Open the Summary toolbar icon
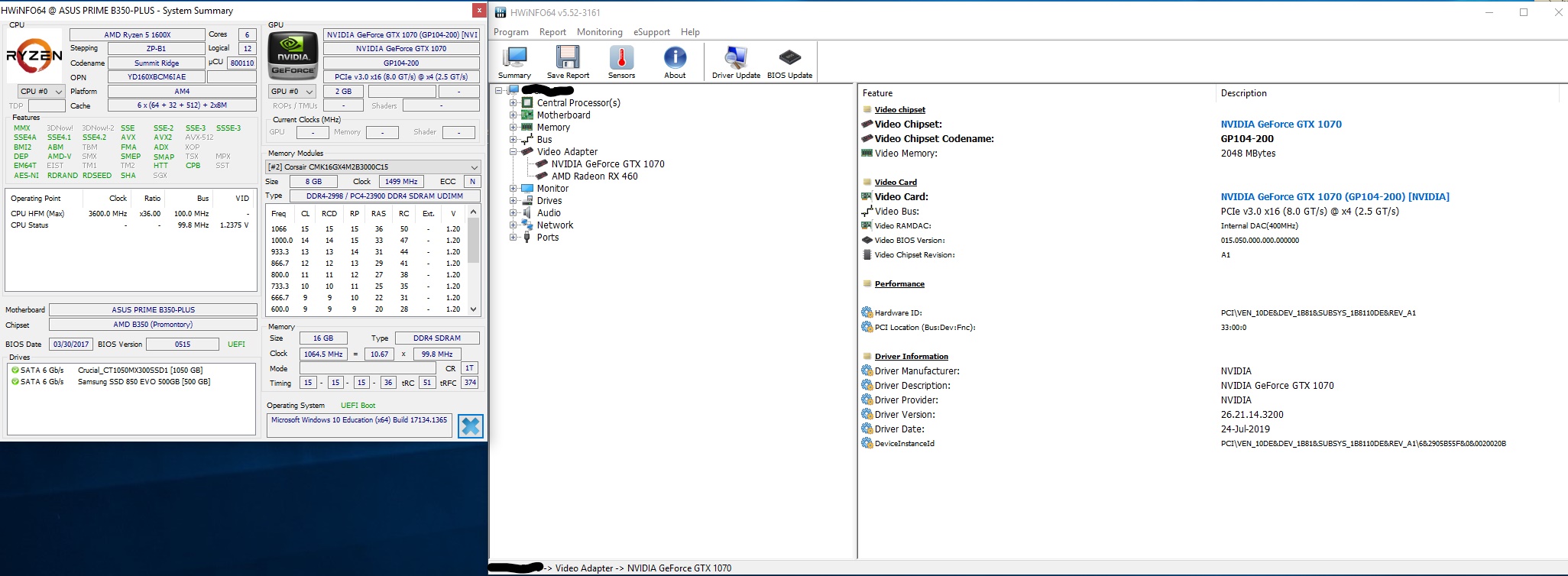Image resolution: width=1568 pixels, height=576 pixels. (514, 62)
